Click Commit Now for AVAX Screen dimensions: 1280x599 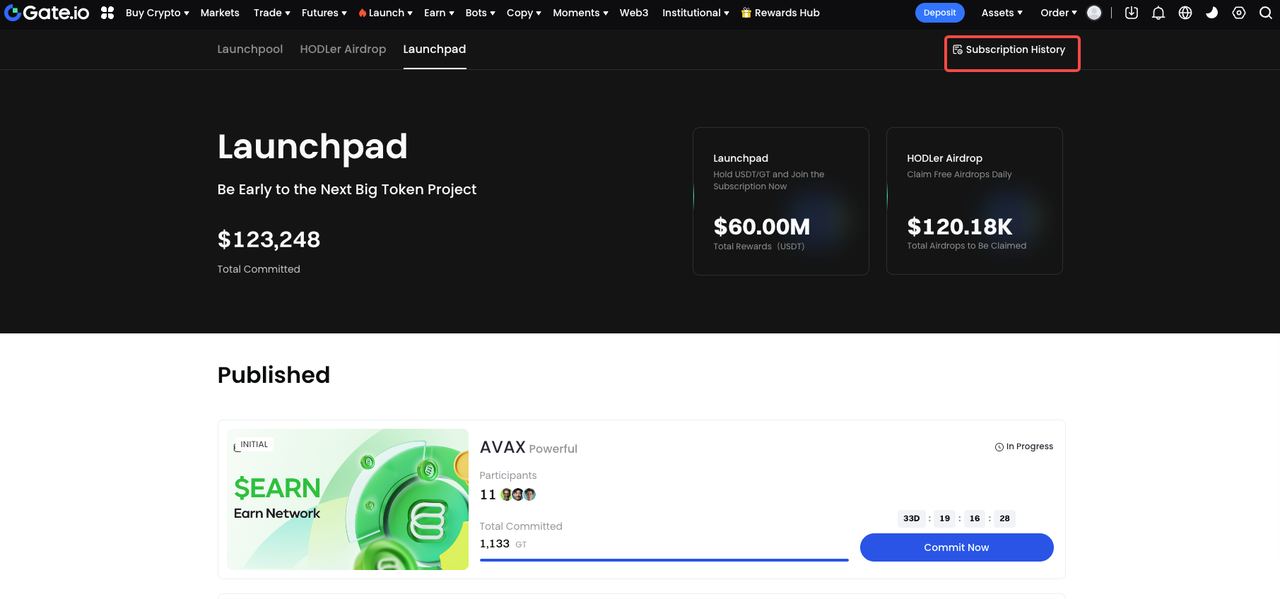[956, 547]
